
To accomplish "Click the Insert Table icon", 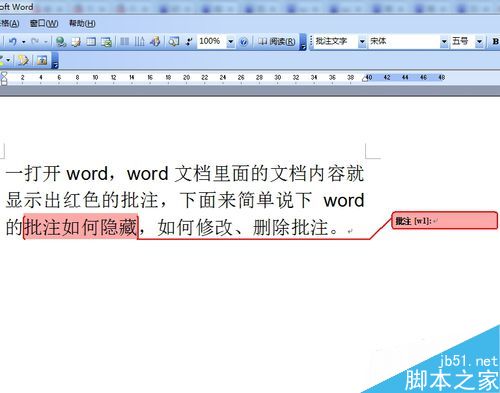I will tap(91, 42).
